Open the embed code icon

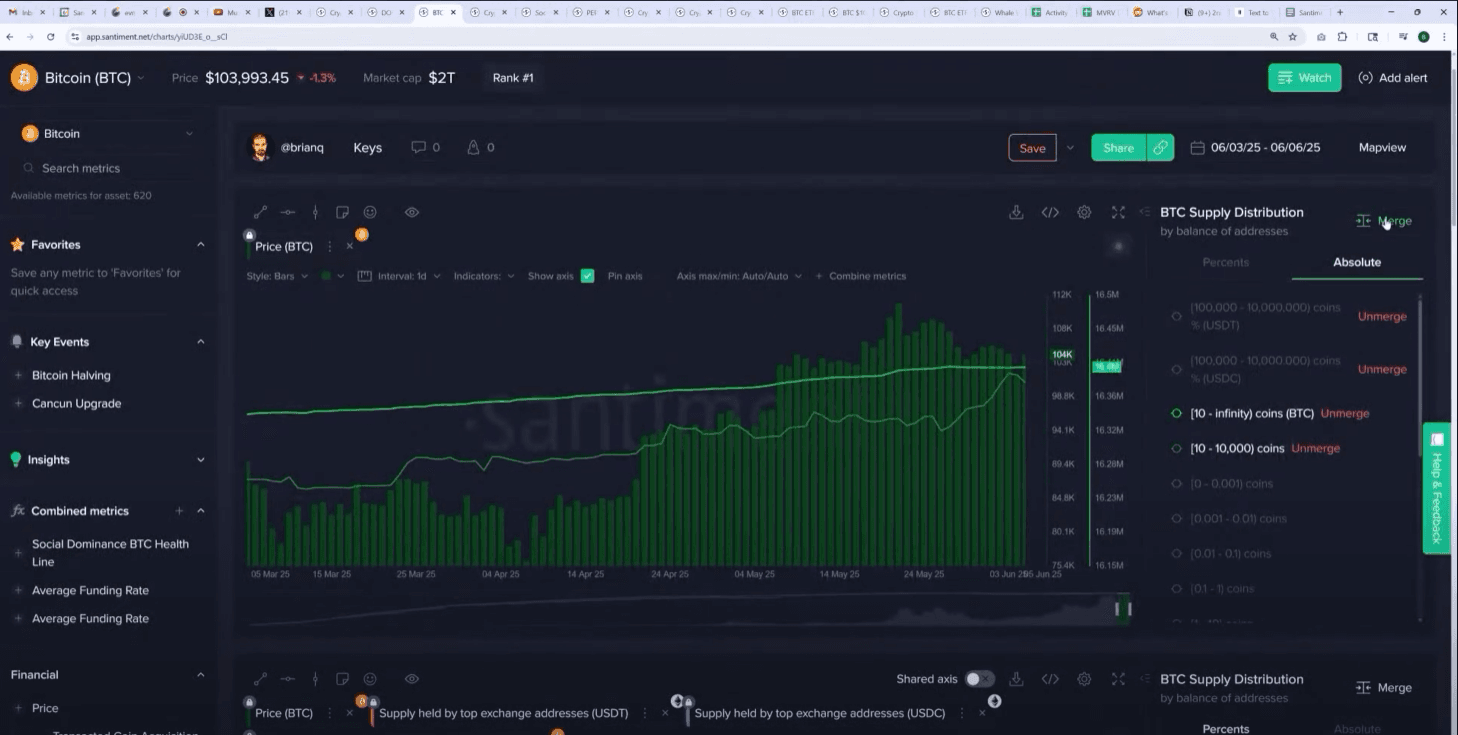click(x=1050, y=212)
